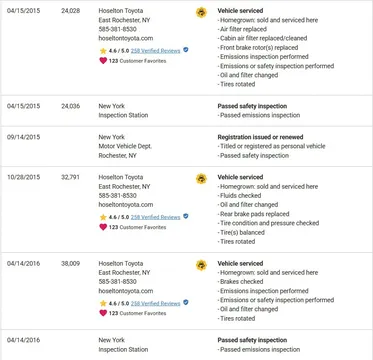Click the homegrown badge icon for 10/28/2015 service

(x=201, y=179)
